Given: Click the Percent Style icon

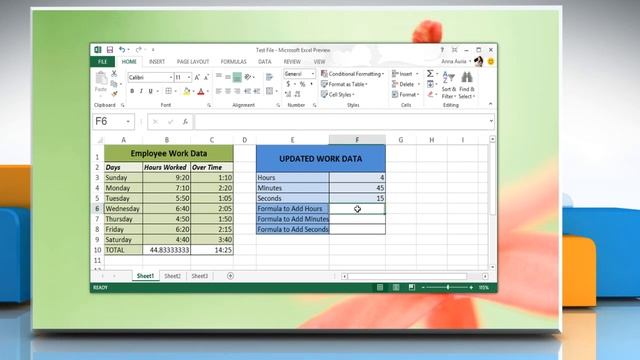Looking at the screenshot, I should [x=302, y=84].
